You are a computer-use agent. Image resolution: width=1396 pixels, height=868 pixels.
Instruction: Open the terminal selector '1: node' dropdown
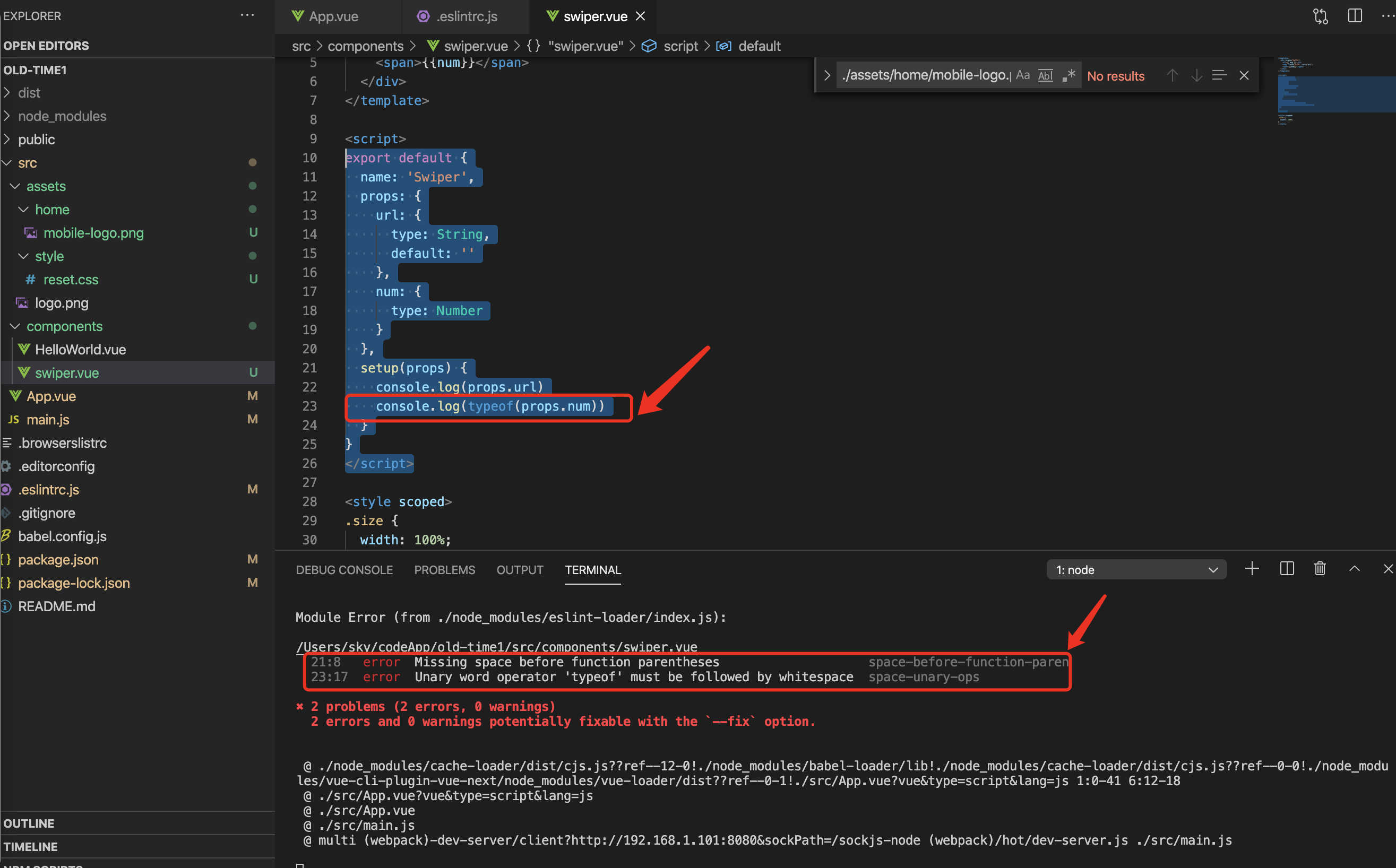[1136, 569]
